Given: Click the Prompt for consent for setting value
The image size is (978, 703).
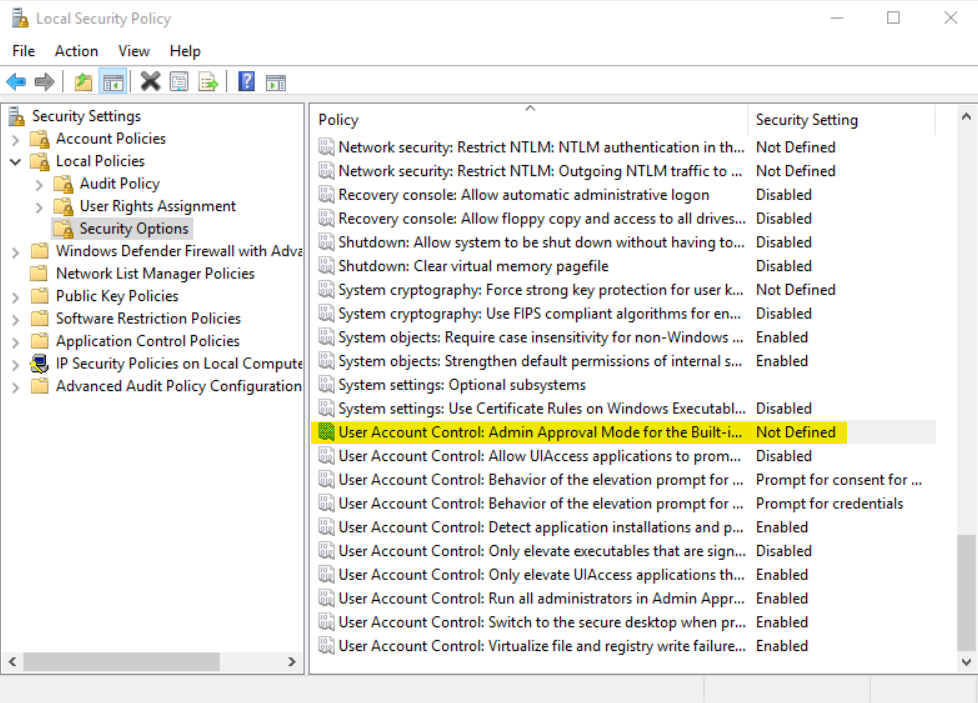Looking at the screenshot, I should coord(839,480).
